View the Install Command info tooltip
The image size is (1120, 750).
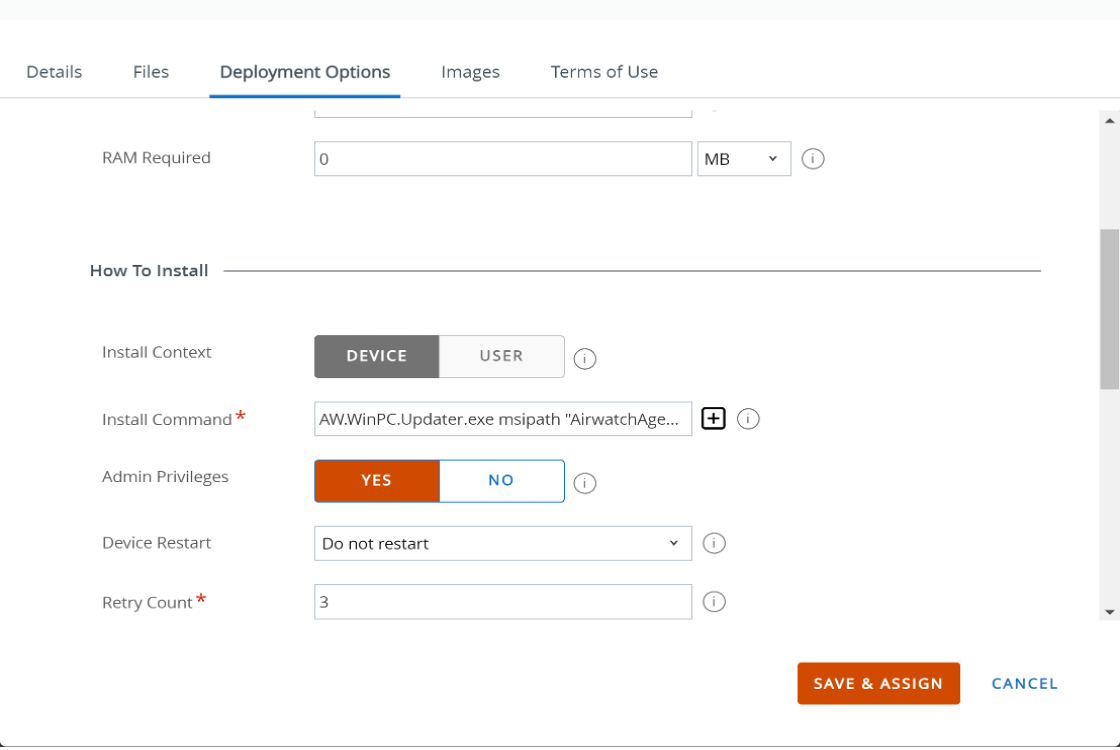[x=747, y=418]
